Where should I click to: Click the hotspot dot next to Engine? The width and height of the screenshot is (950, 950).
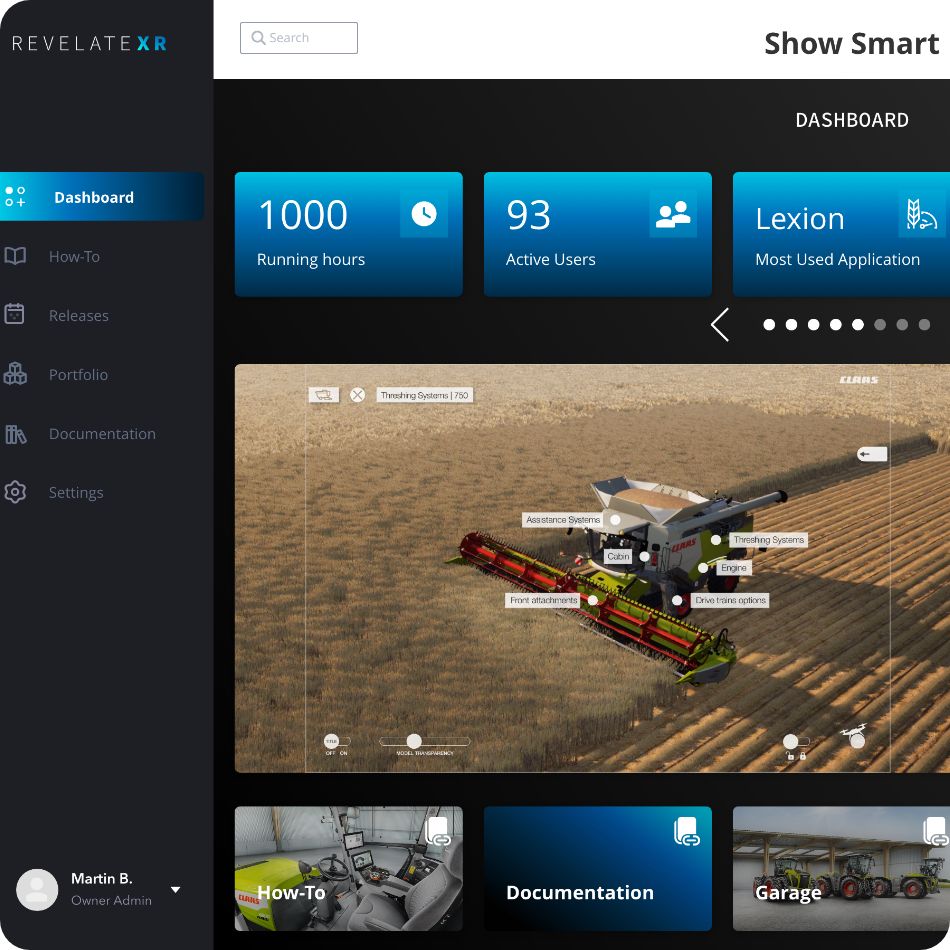(x=703, y=568)
